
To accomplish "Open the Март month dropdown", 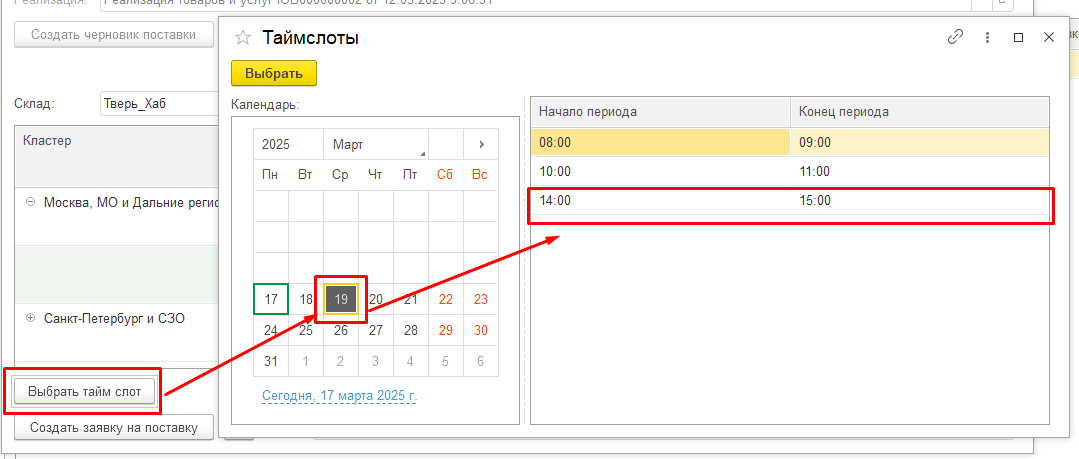I will (376, 145).
